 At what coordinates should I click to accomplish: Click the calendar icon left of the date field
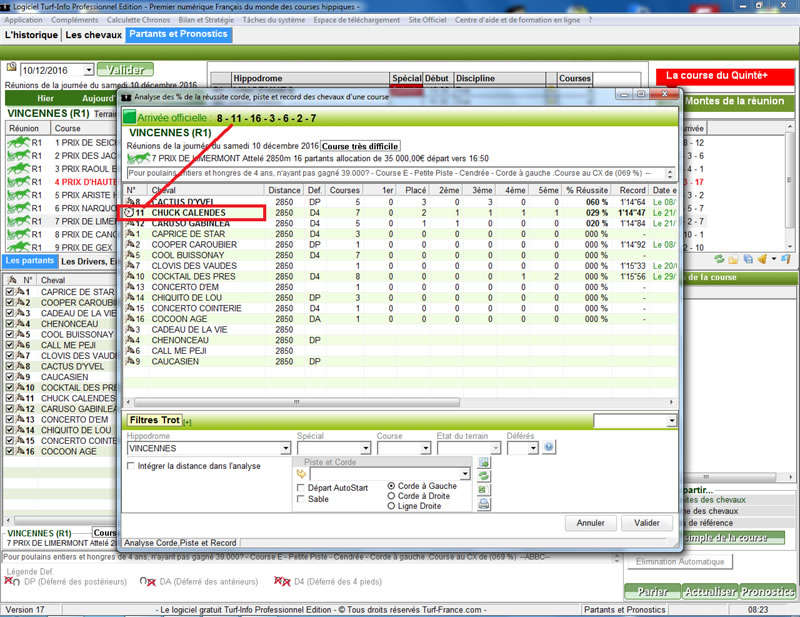pyautogui.click(x=11, y=68)
